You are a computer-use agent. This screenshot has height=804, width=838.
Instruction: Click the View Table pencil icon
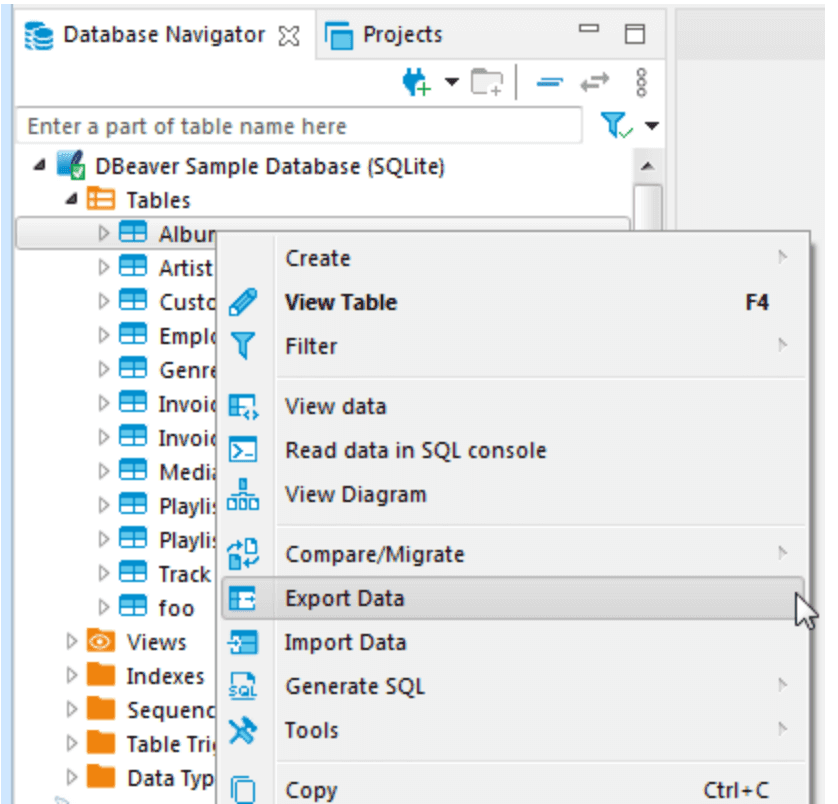point(243,302)
